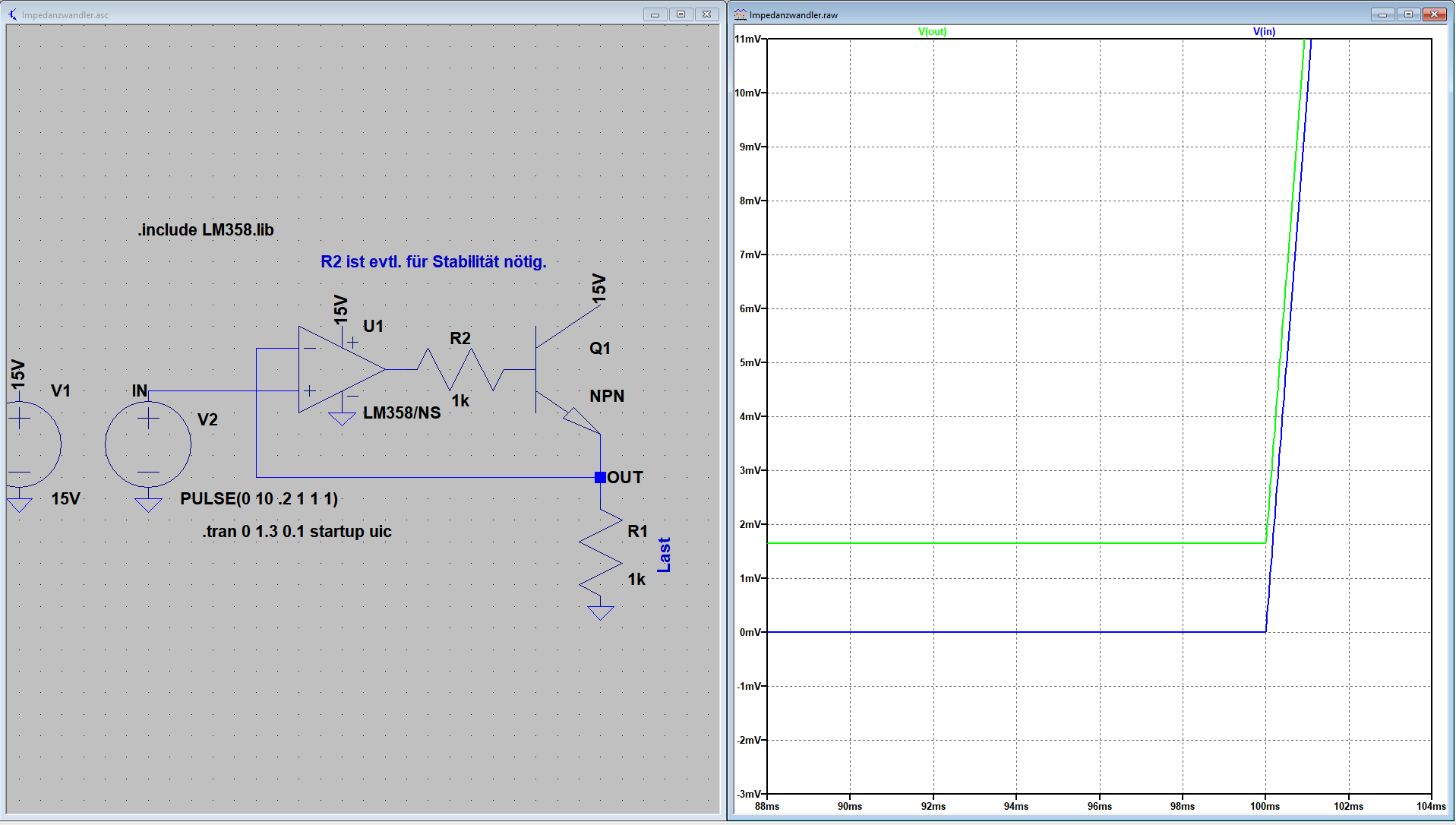
Task: Click the 88ms label on time axis
Action: (x=767, y=807)
